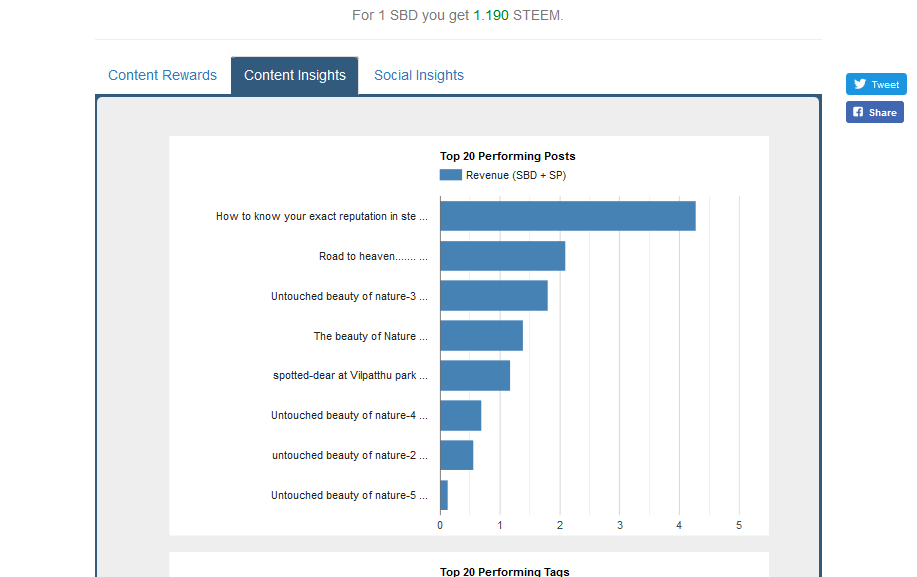
Task: Click the 'untouched beauty of nature-2' bar
Action: click(456, 455)
